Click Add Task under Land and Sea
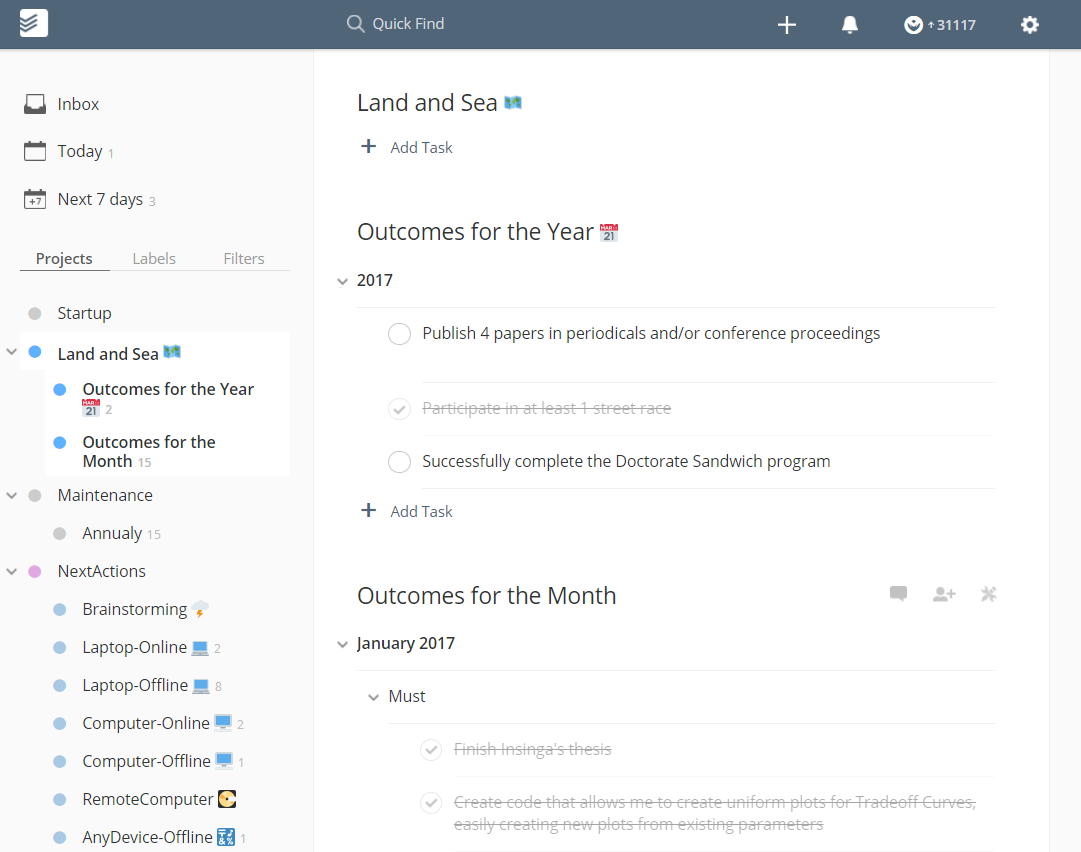 pos(406,147)
